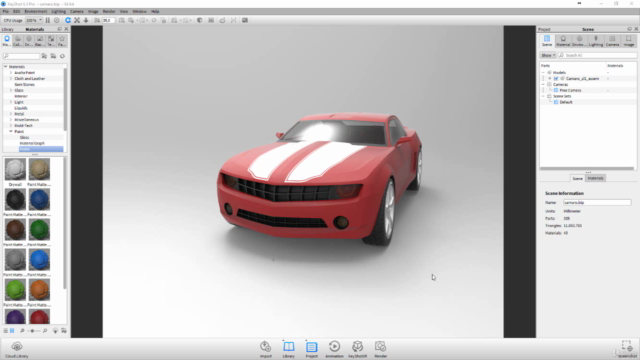Select the Liquids category
Viewport: 640px width, 360px height.
(x=21, y=108)
